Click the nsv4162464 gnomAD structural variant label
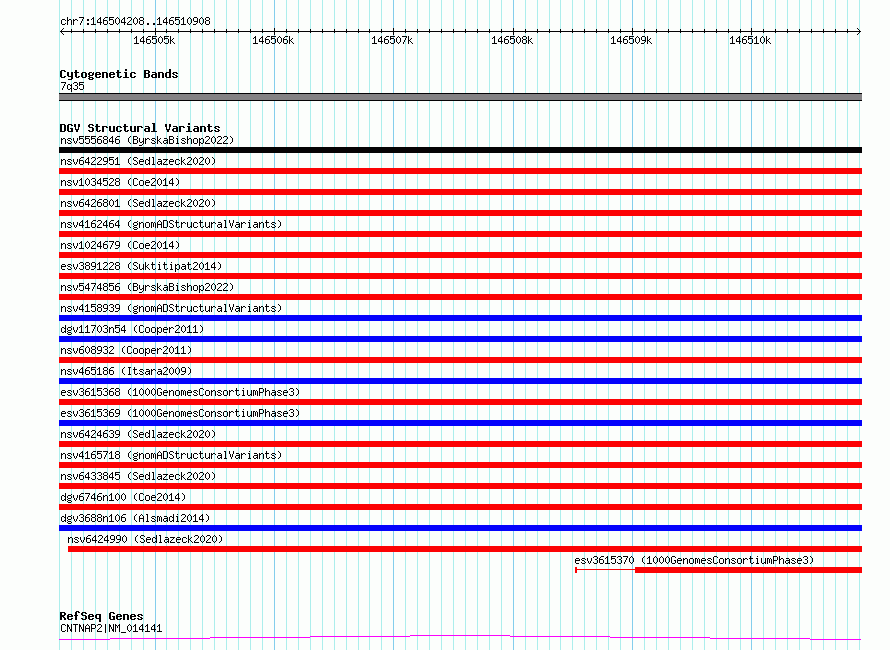This screenshot has width=890, height=650. pos(170,224)
